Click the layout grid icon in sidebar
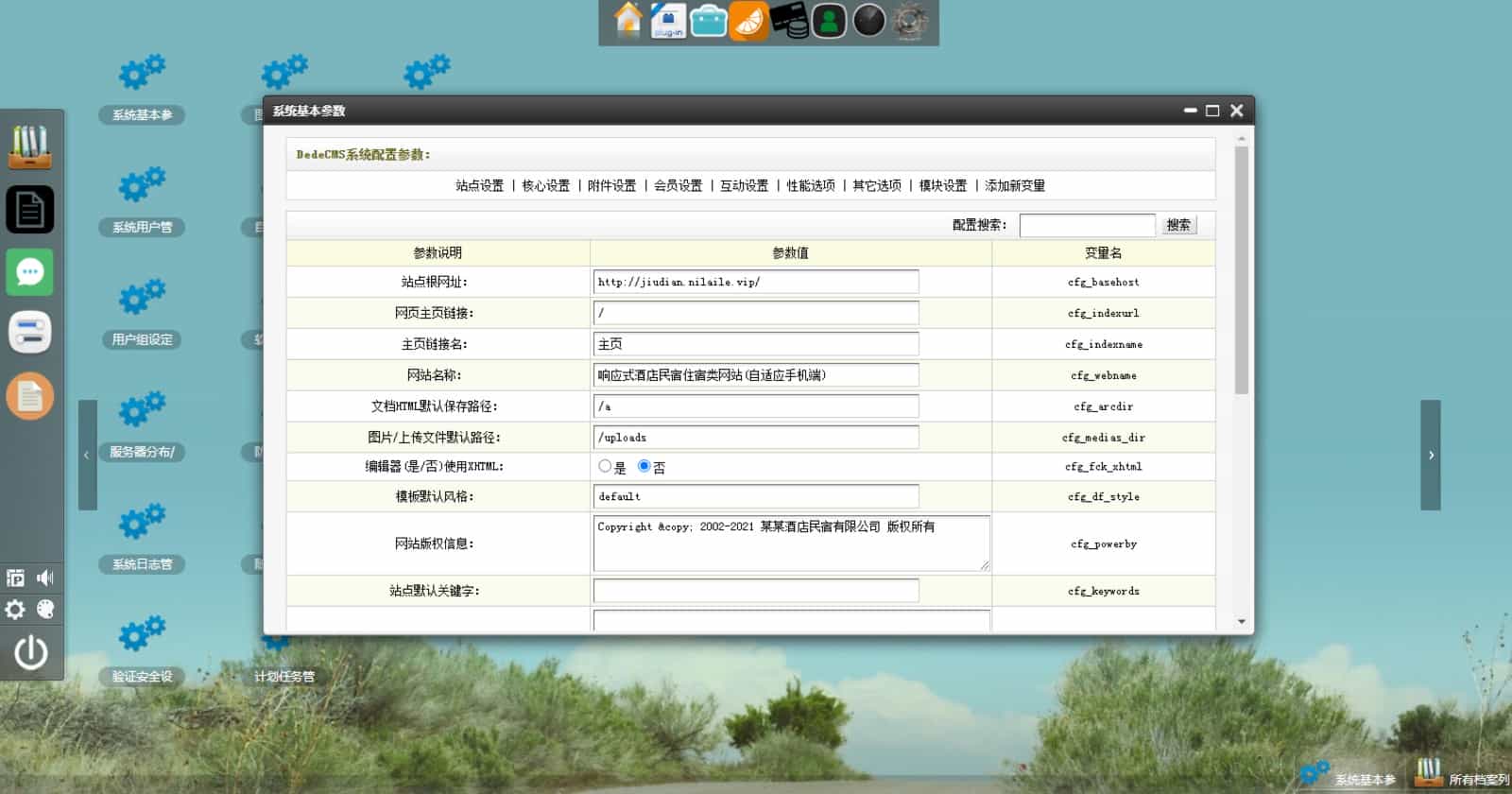 coord(16,578)
